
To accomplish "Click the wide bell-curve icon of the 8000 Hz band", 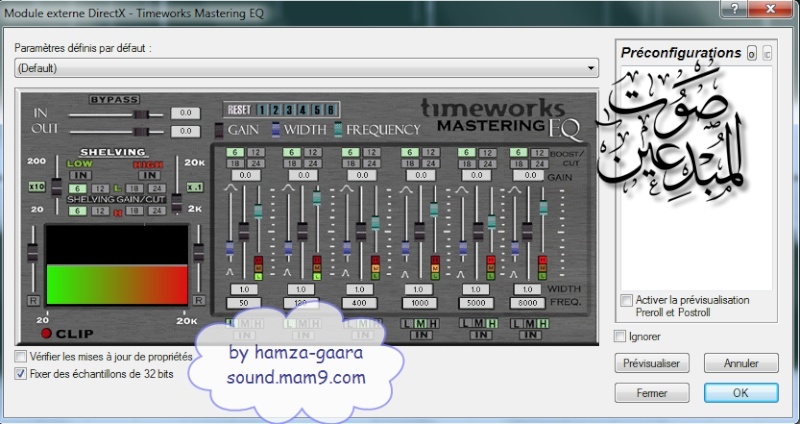I will [515, 188].
